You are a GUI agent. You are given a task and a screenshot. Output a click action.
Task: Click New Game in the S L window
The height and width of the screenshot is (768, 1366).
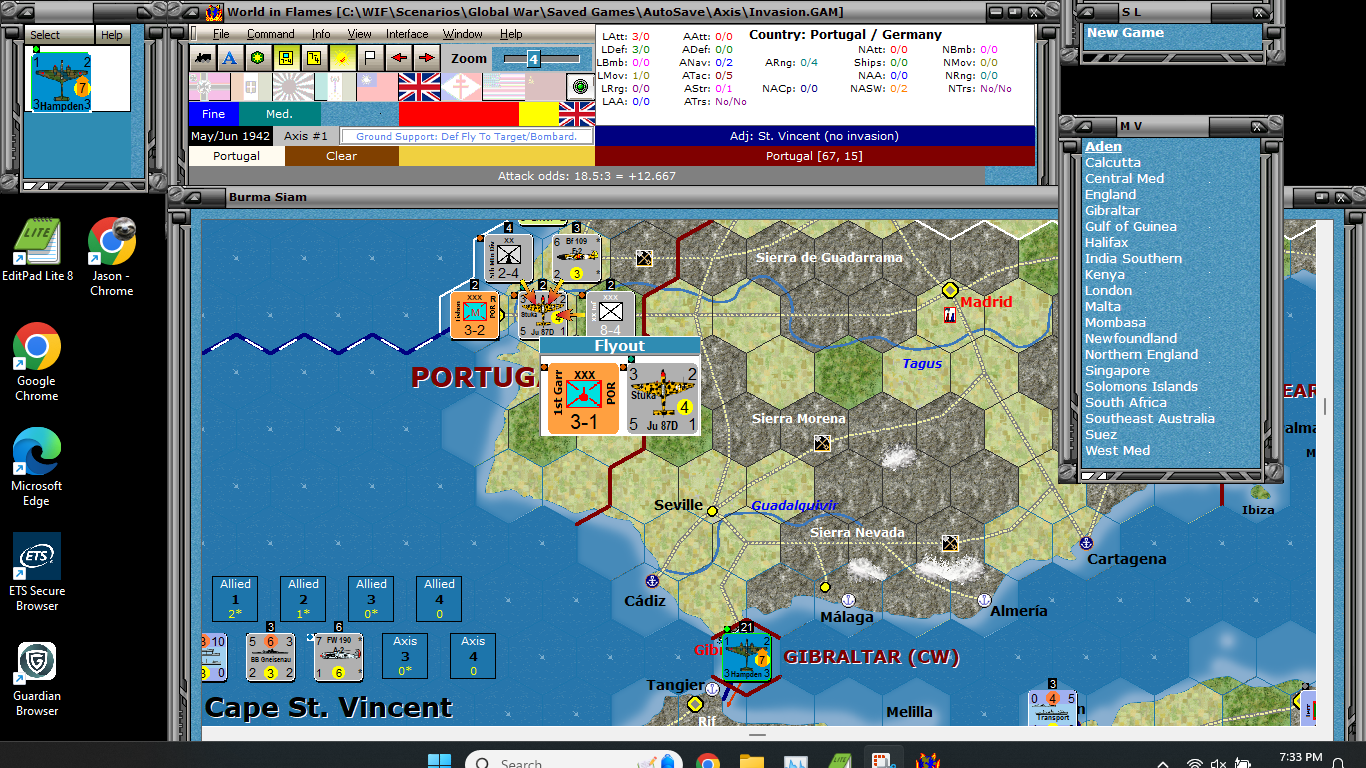[x=1125, y=32]
